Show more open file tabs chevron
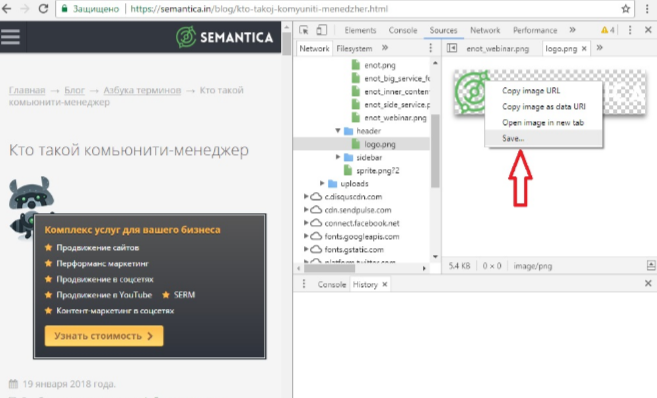This screenshot has width=657, height=398. pyautogui.click(x=599, y=48)
